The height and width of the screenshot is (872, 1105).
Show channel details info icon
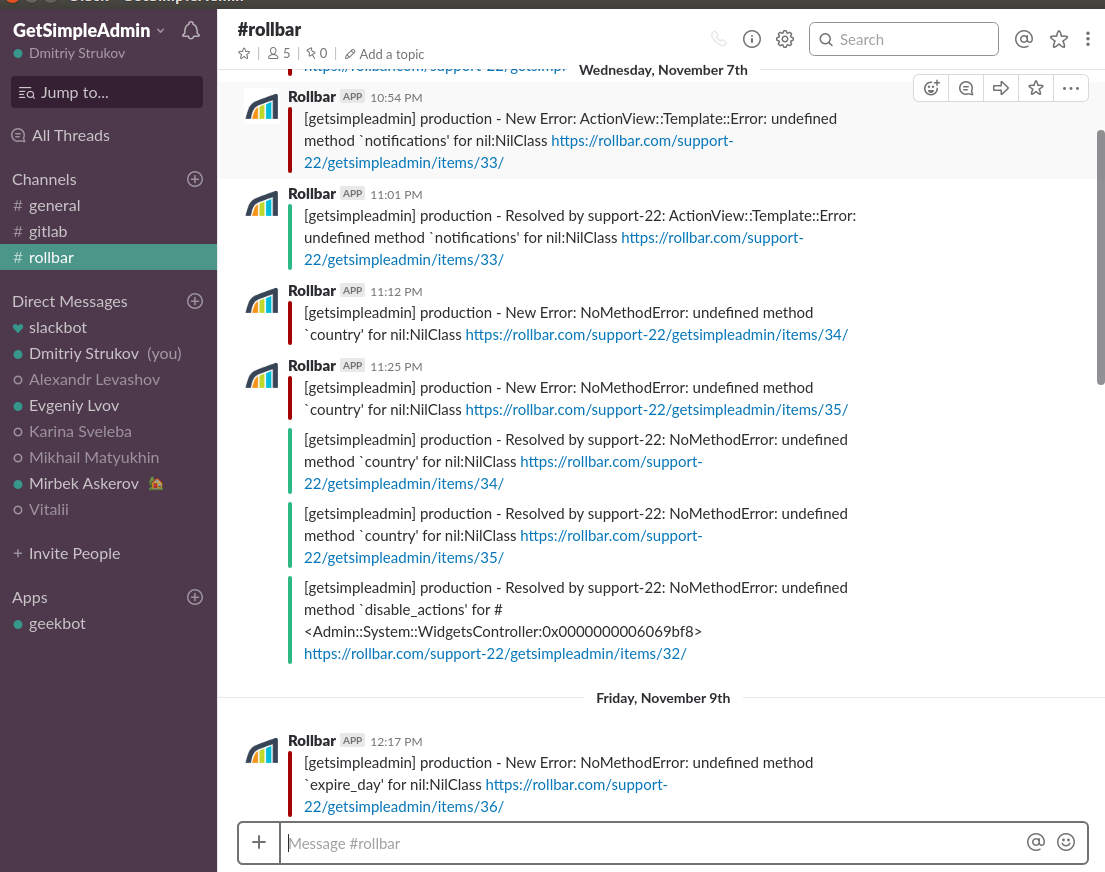[752, 39]
